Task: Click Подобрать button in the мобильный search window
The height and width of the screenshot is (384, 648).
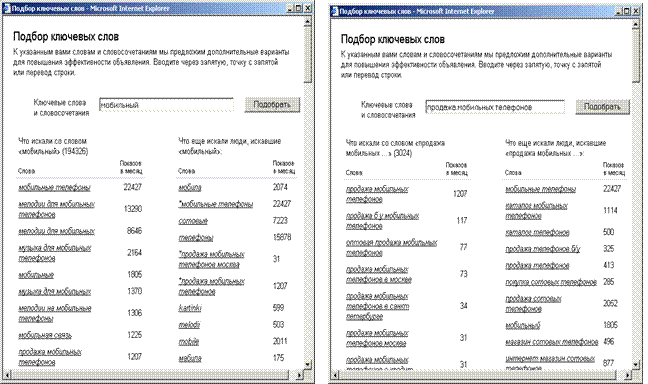Action: click(x=272, y=105)
